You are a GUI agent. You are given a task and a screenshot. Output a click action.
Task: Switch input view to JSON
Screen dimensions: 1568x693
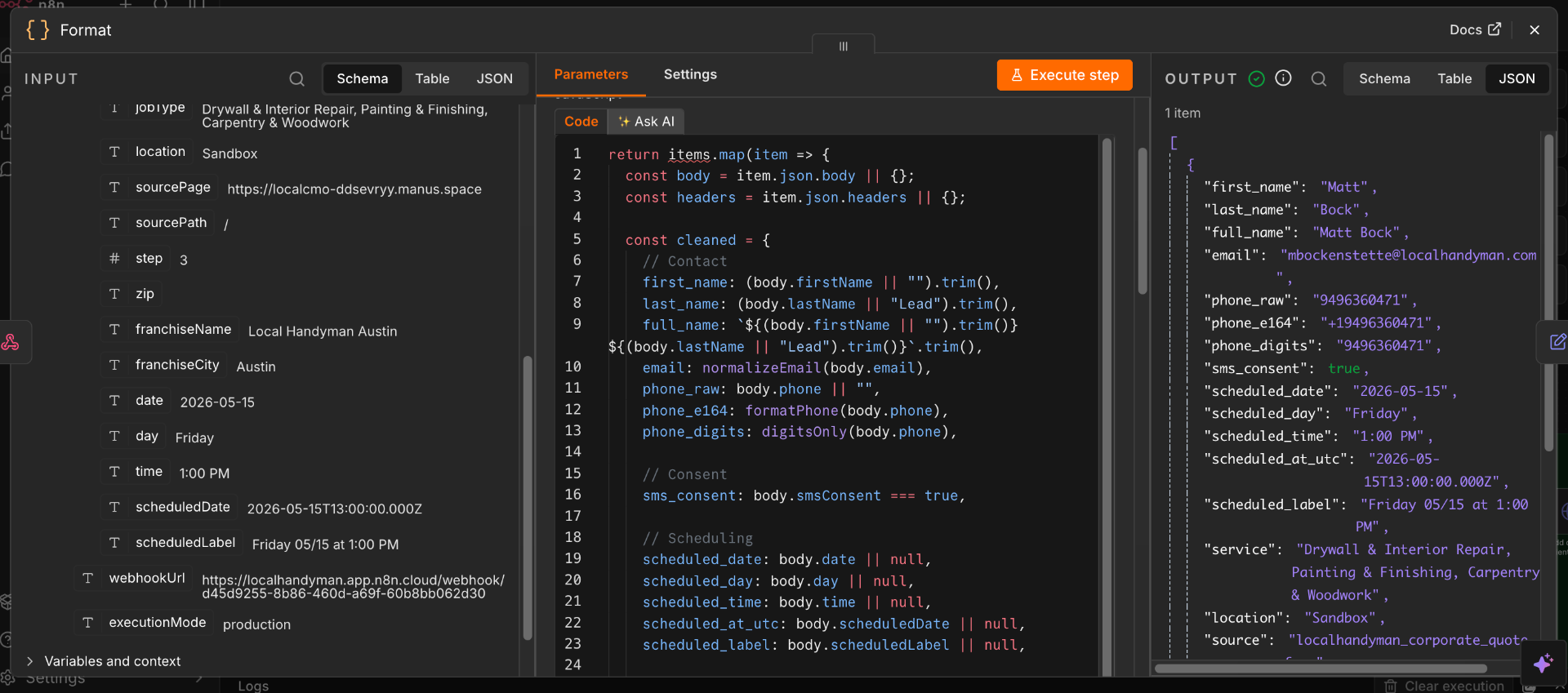coord(495,78)
